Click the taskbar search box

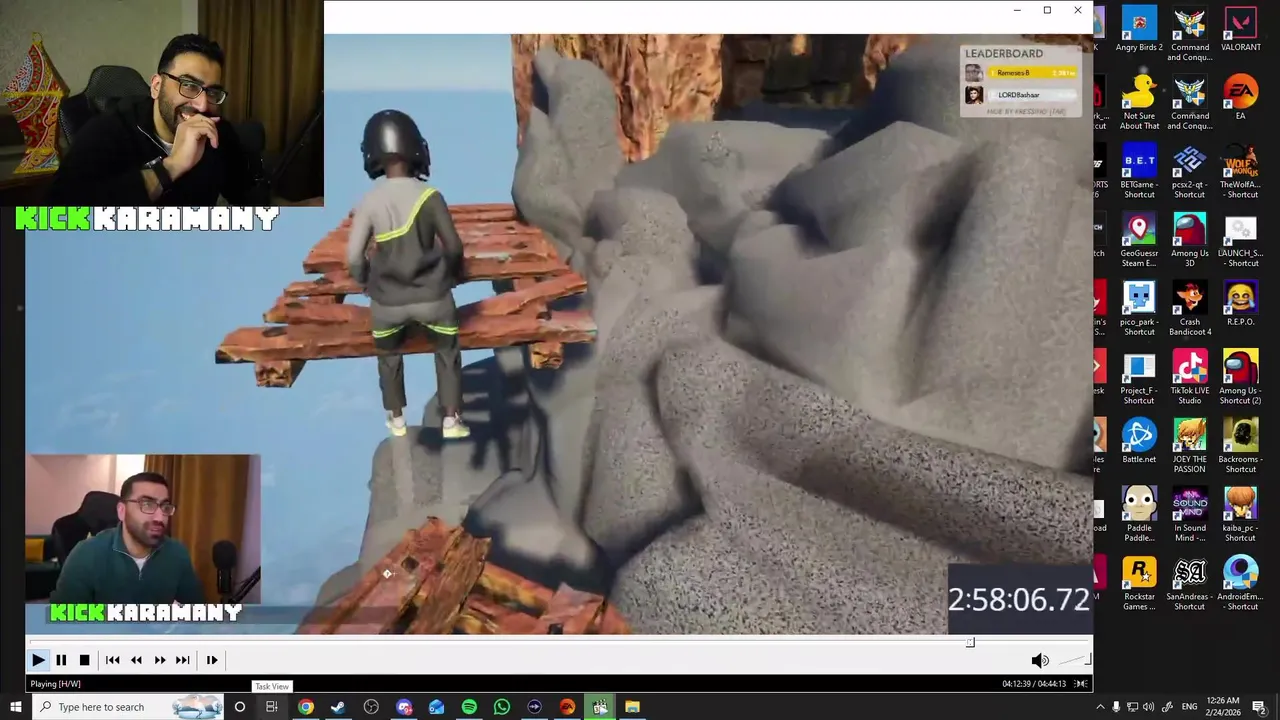(127, 707)
